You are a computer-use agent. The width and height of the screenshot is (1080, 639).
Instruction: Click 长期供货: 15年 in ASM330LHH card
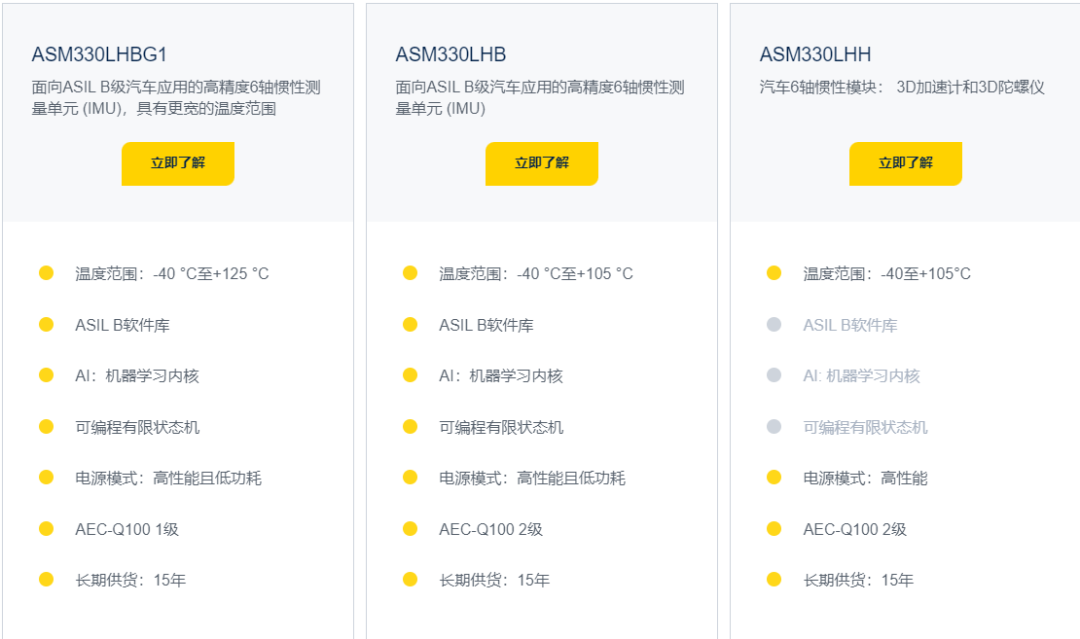coord(858,580)
